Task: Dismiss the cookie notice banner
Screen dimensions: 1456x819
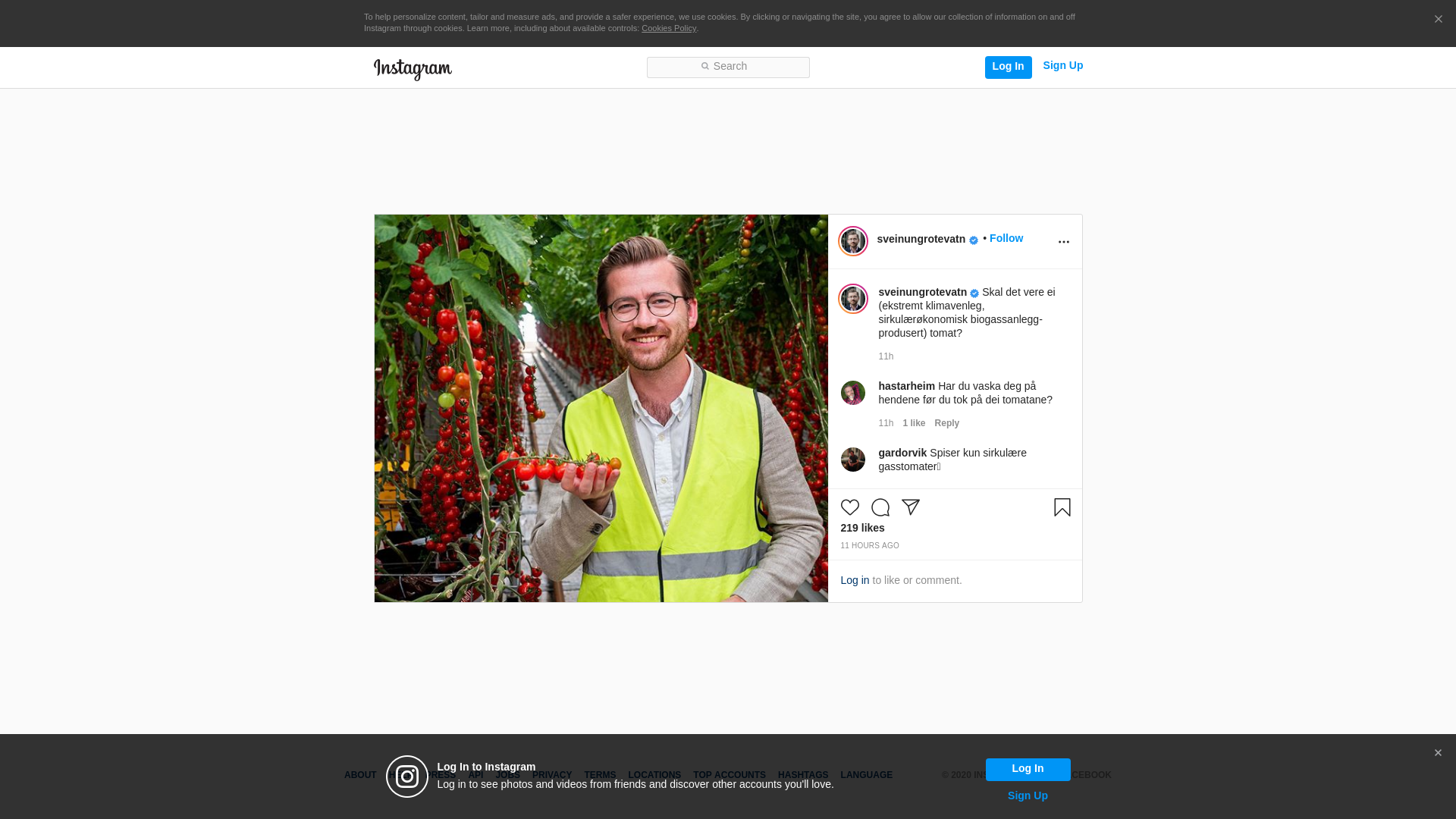Action: pos(1438,20)
